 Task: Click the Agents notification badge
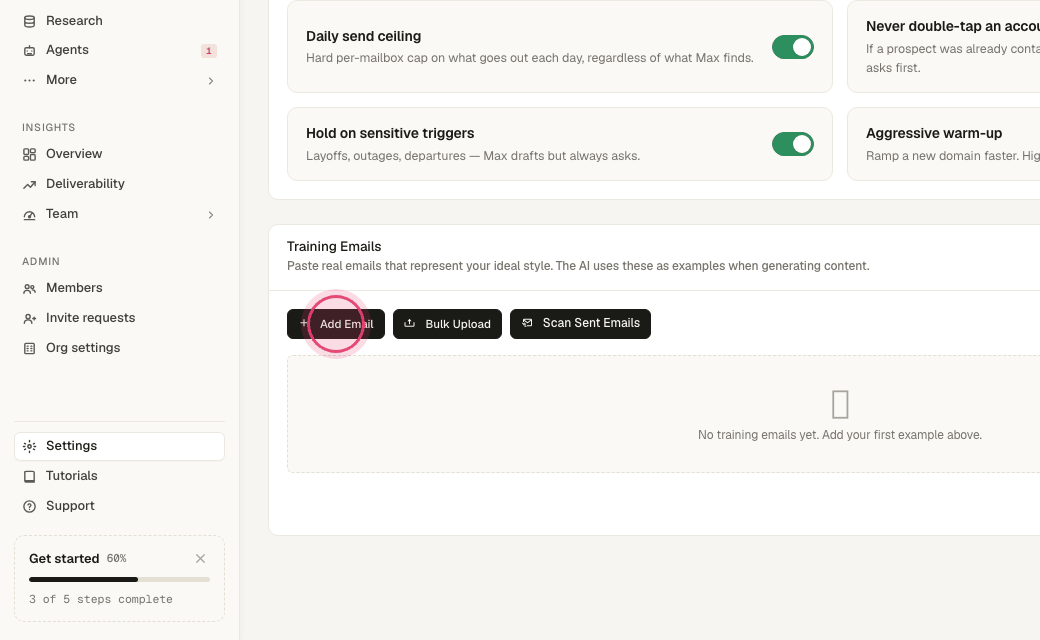point(208,50)
